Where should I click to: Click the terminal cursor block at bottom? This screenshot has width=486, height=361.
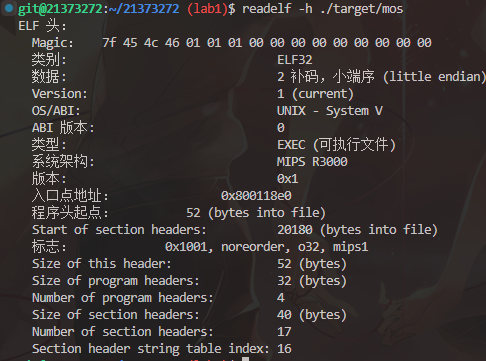[246, 359]
